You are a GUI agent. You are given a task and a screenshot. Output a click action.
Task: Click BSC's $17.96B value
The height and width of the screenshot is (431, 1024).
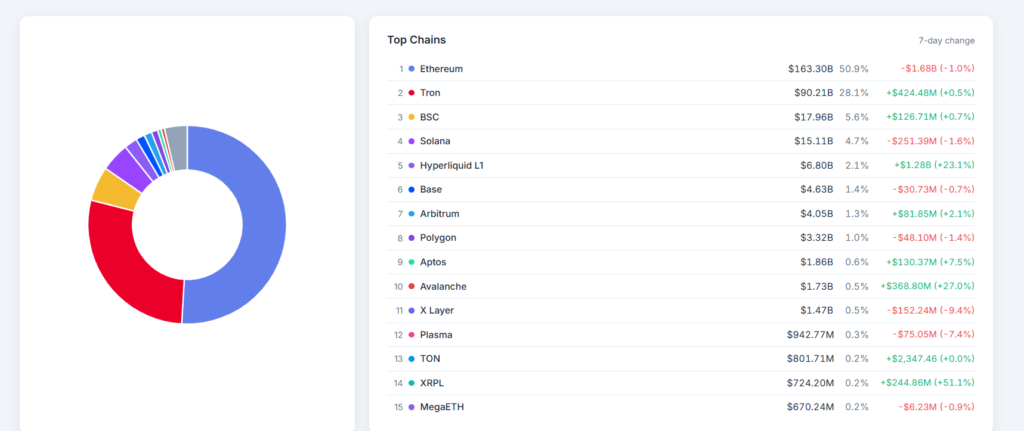point(814,117)
